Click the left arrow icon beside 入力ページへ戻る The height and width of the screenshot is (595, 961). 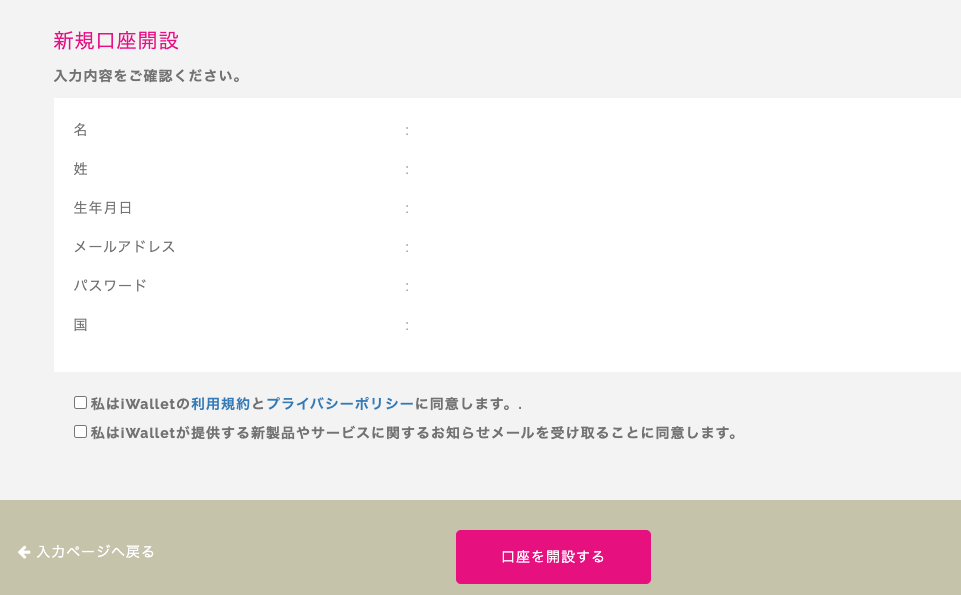pyautogui.click(x=24, y=552)
